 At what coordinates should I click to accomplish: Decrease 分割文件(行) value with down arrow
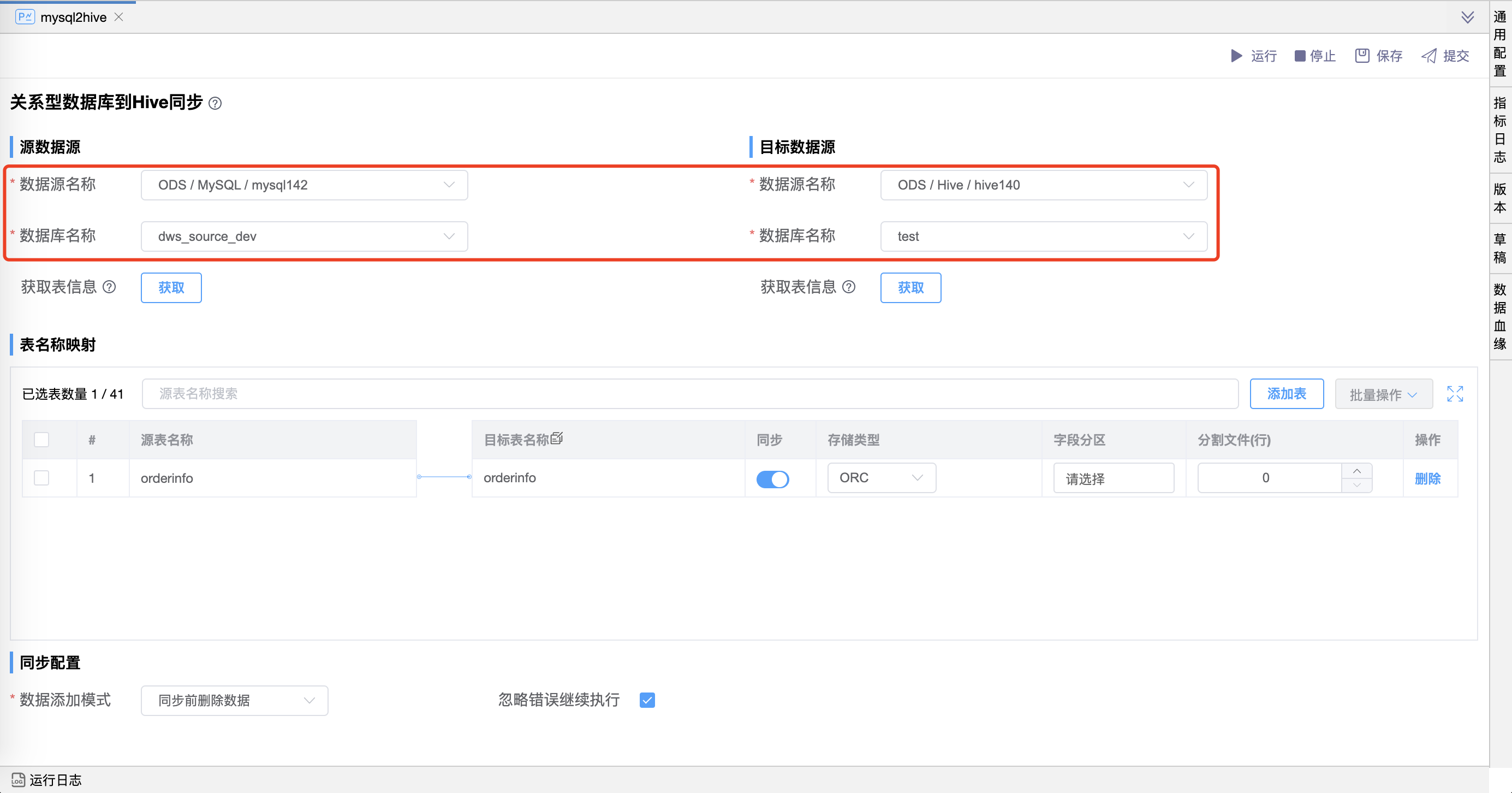tap(1356, 485)
